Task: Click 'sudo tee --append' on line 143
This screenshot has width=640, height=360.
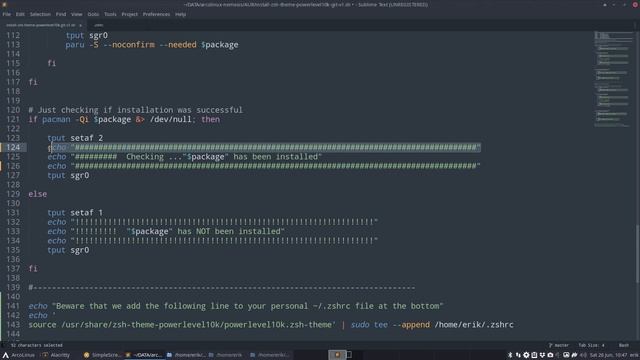Action: point(390,325)
